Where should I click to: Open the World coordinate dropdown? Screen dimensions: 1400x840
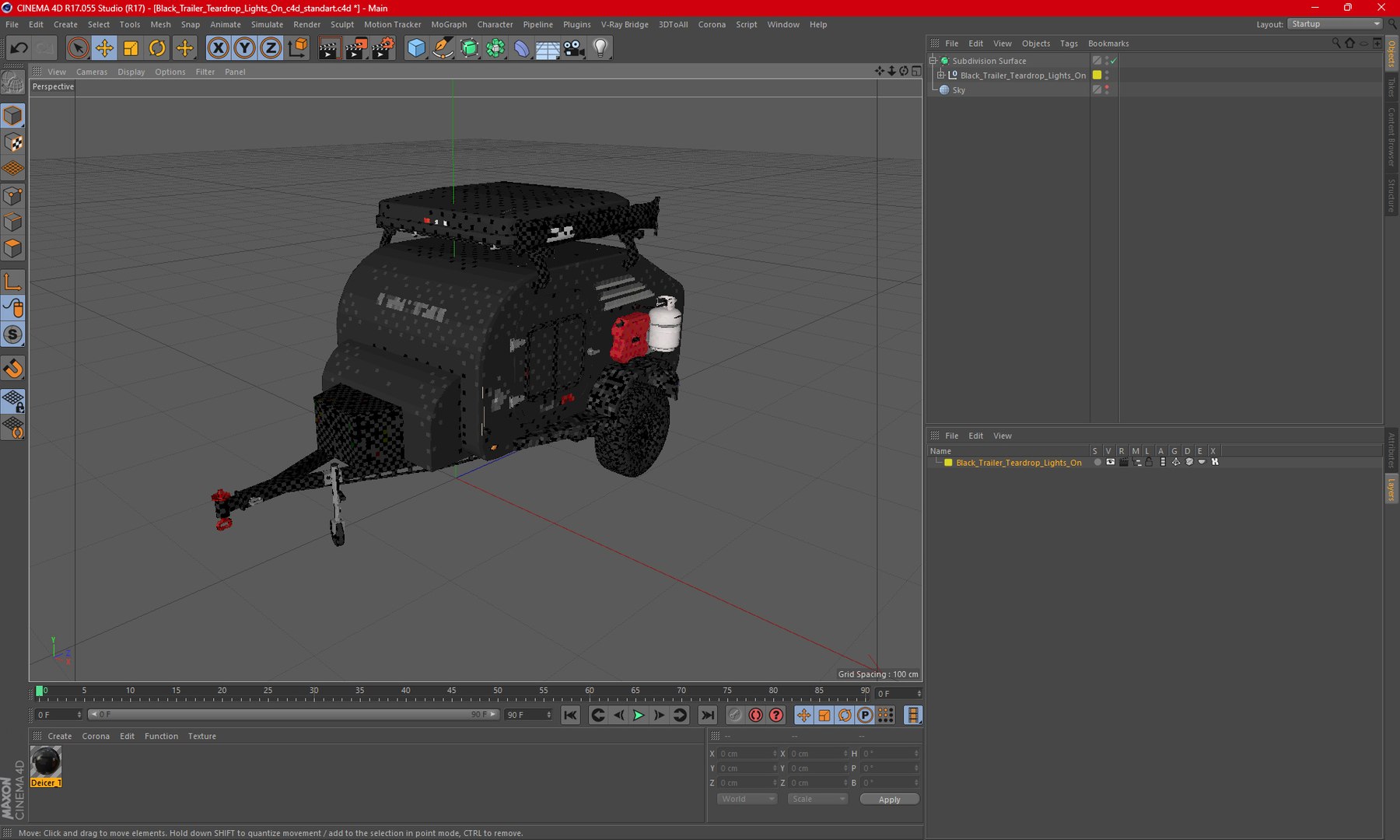click(747, 799)
